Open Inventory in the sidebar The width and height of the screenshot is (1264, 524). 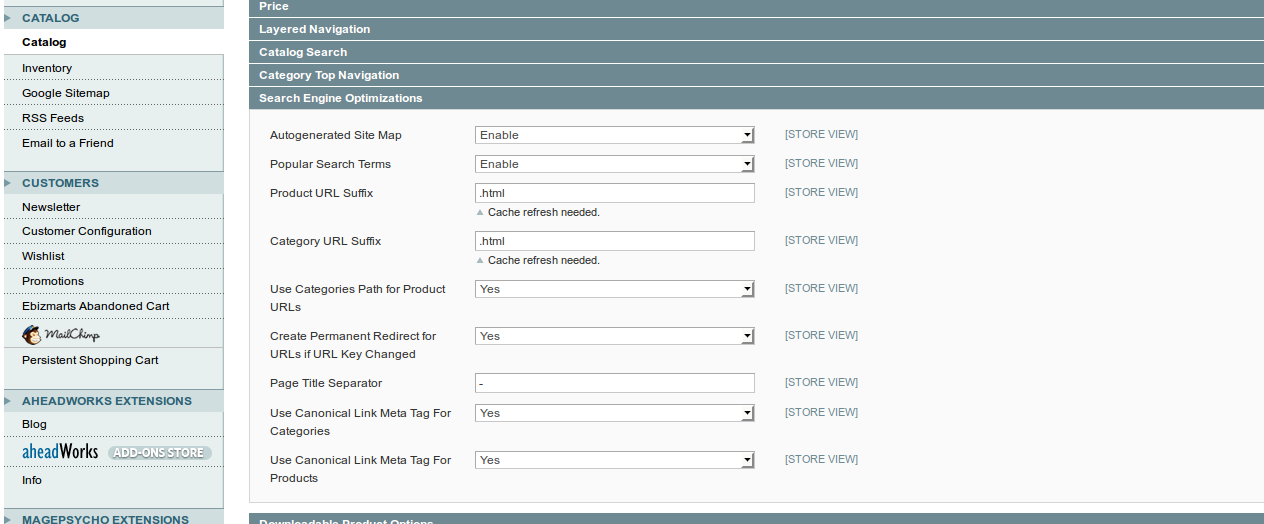click(47, 68)
